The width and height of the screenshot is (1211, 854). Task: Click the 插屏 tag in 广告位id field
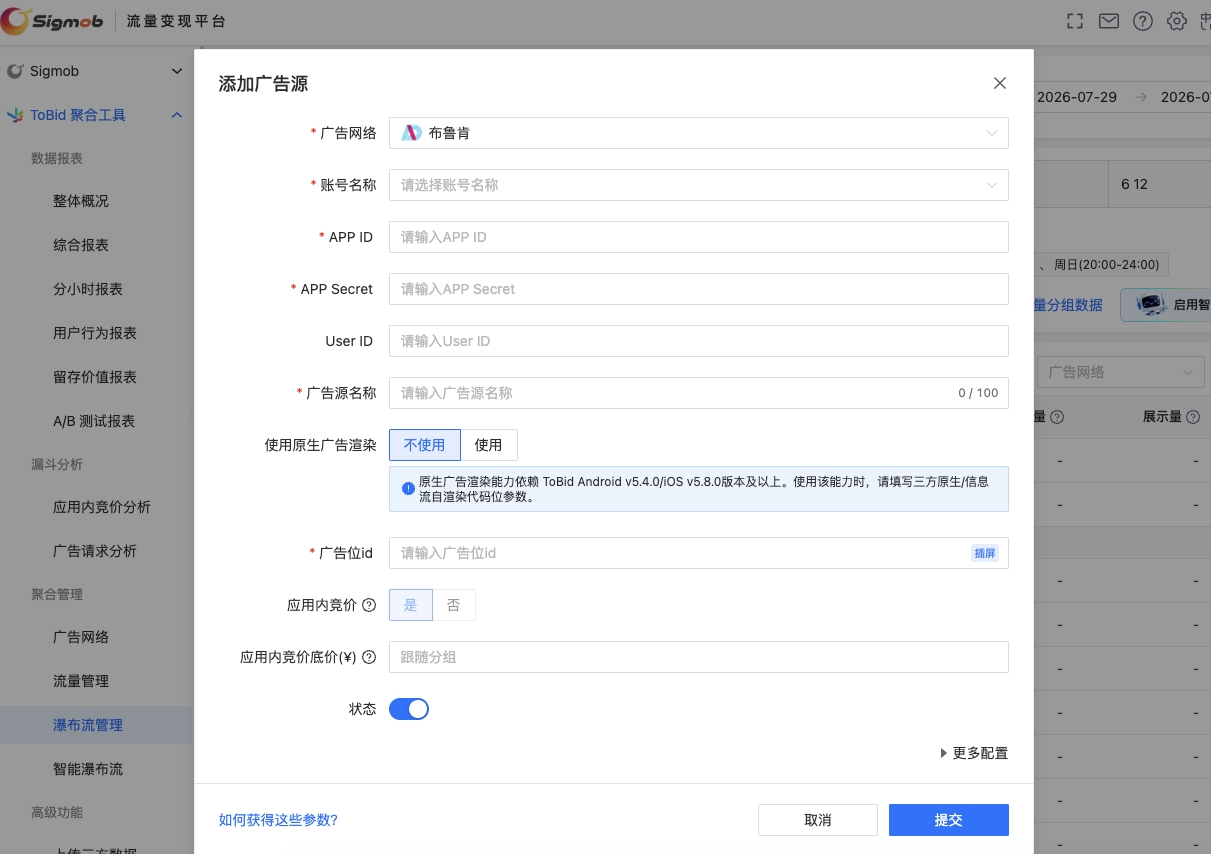coord(985,553)
